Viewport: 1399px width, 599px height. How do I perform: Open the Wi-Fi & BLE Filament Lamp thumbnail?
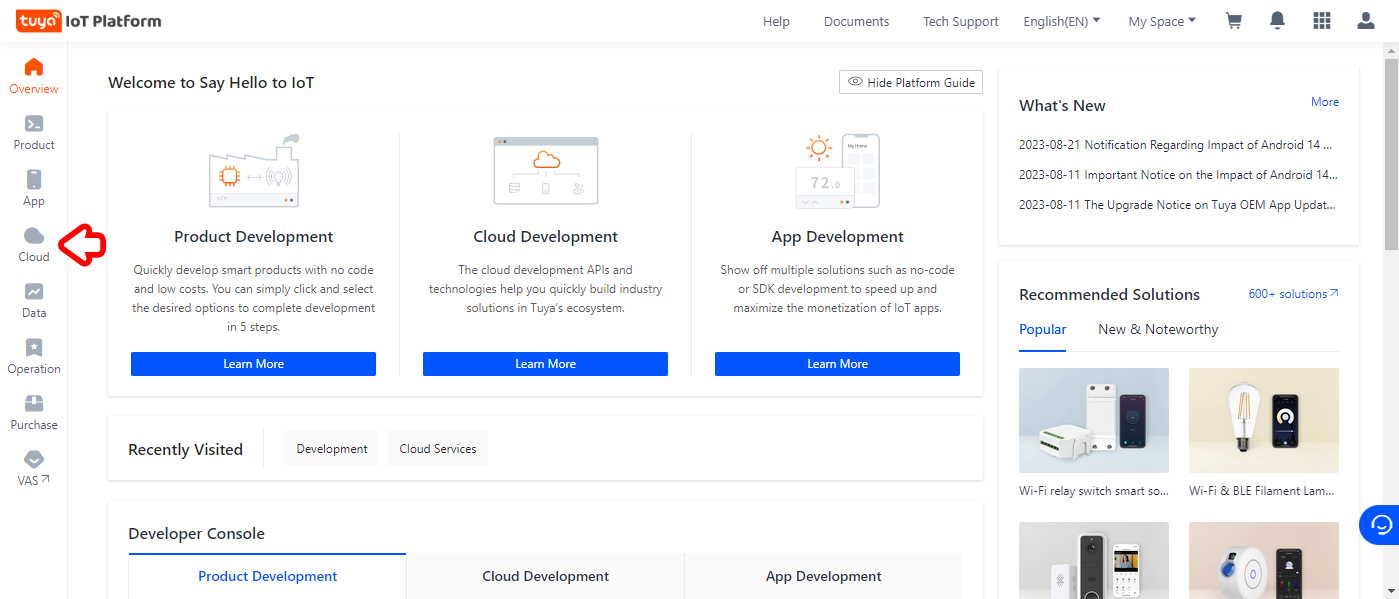(1264, 420)
